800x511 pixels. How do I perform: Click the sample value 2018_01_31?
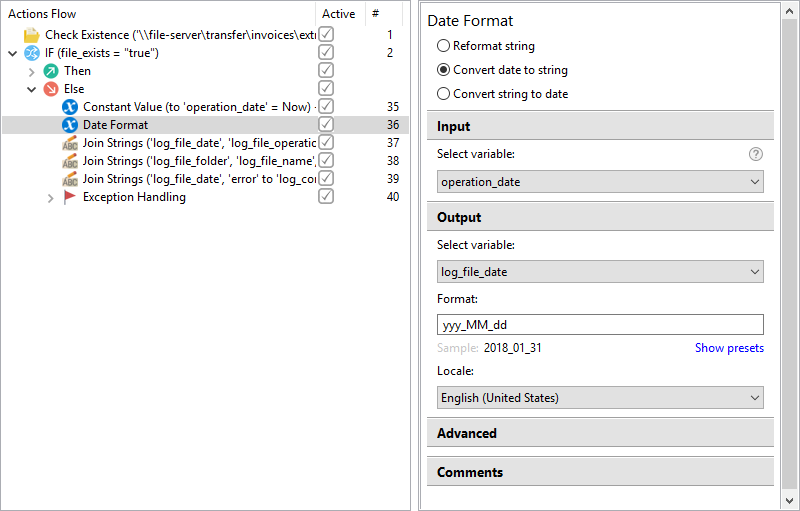coord(513,348)
